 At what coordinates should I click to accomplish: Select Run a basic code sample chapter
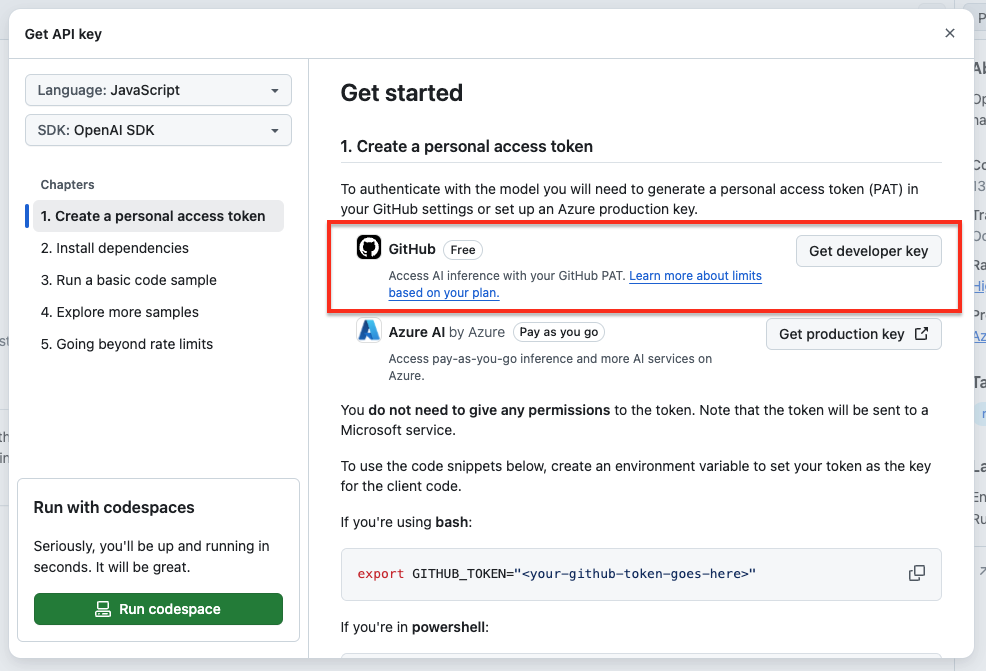129,280
